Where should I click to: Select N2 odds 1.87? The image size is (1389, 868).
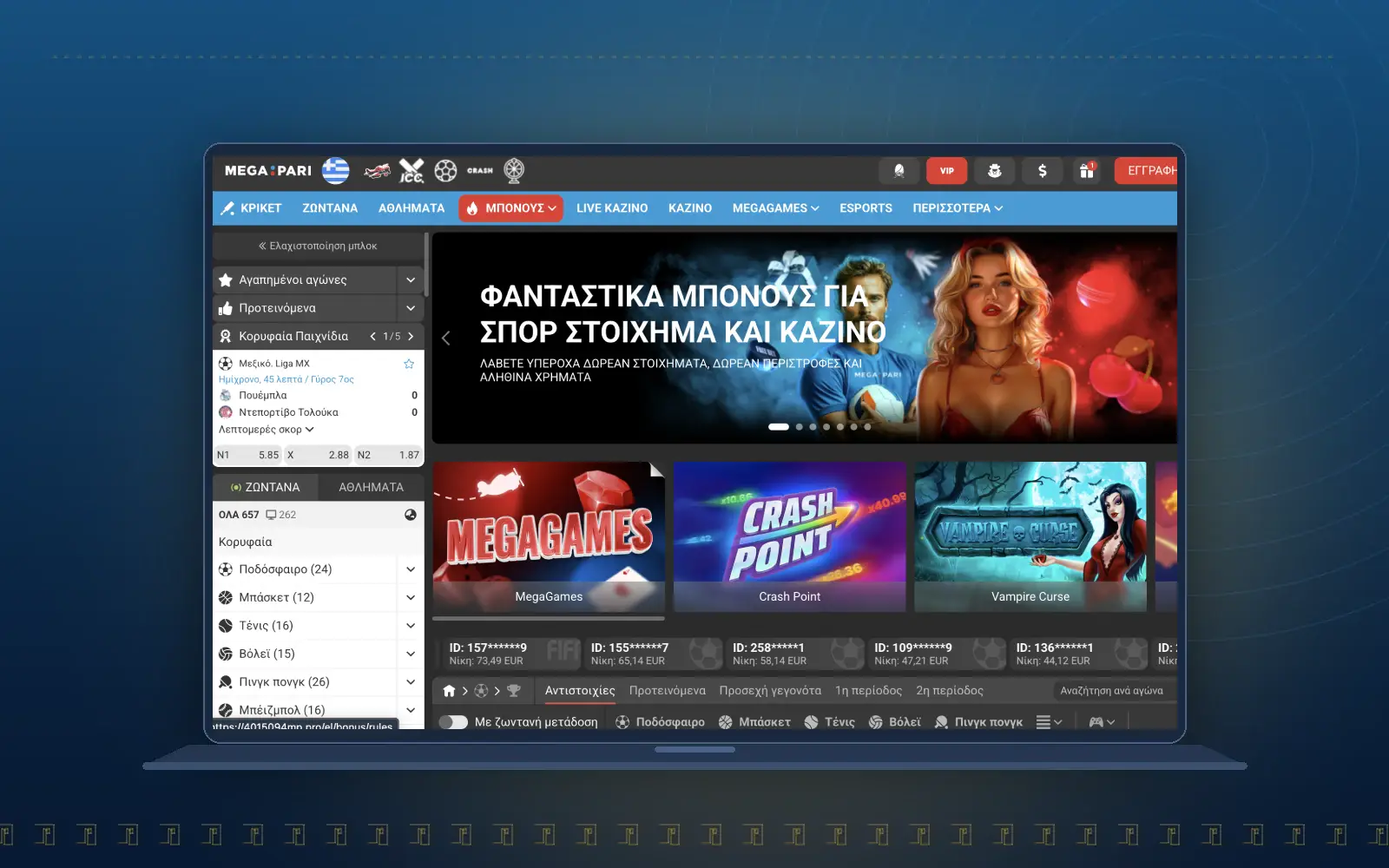pyautogui.click(x=388, y=455)
